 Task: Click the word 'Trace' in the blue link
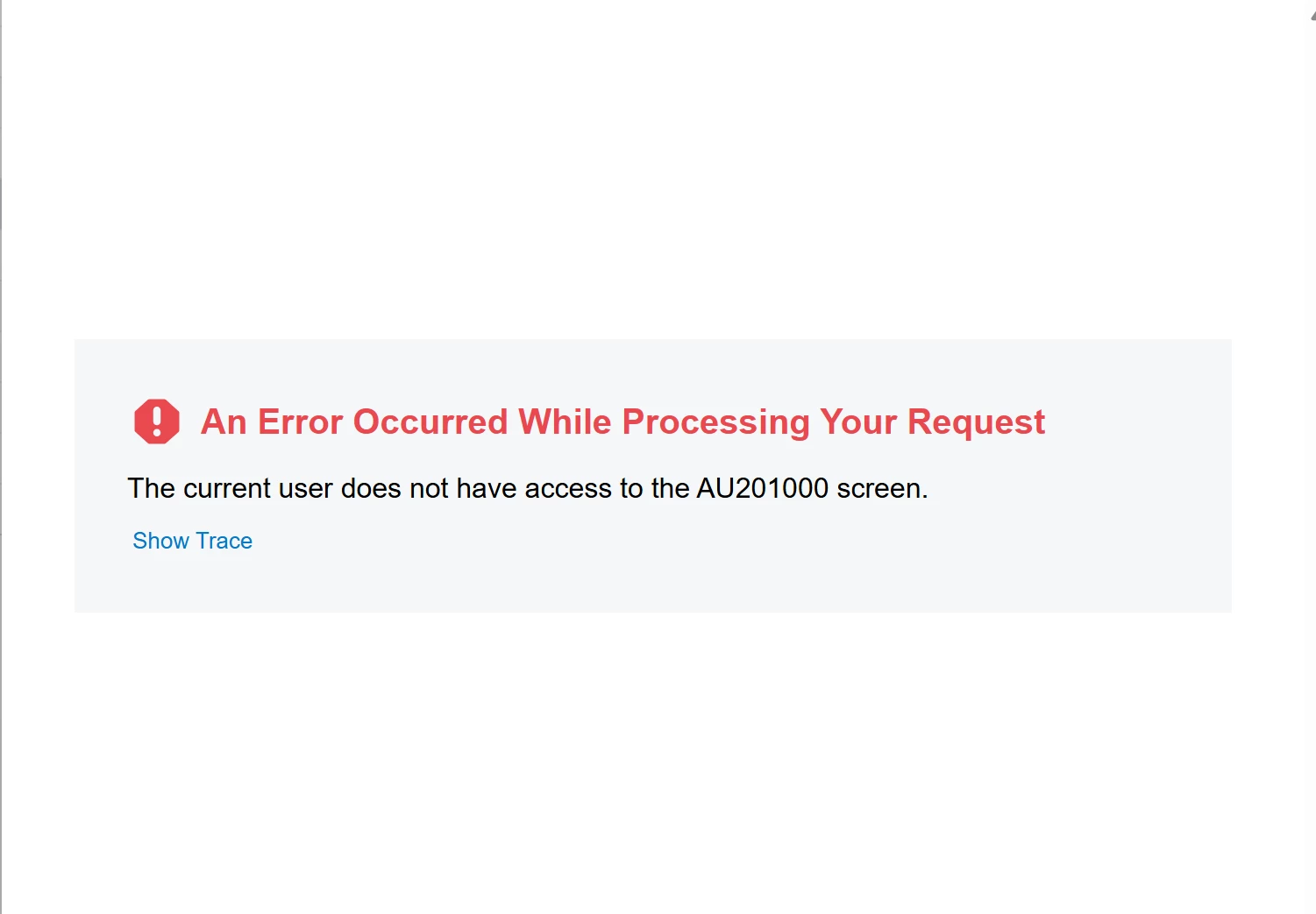click(224, 541)
